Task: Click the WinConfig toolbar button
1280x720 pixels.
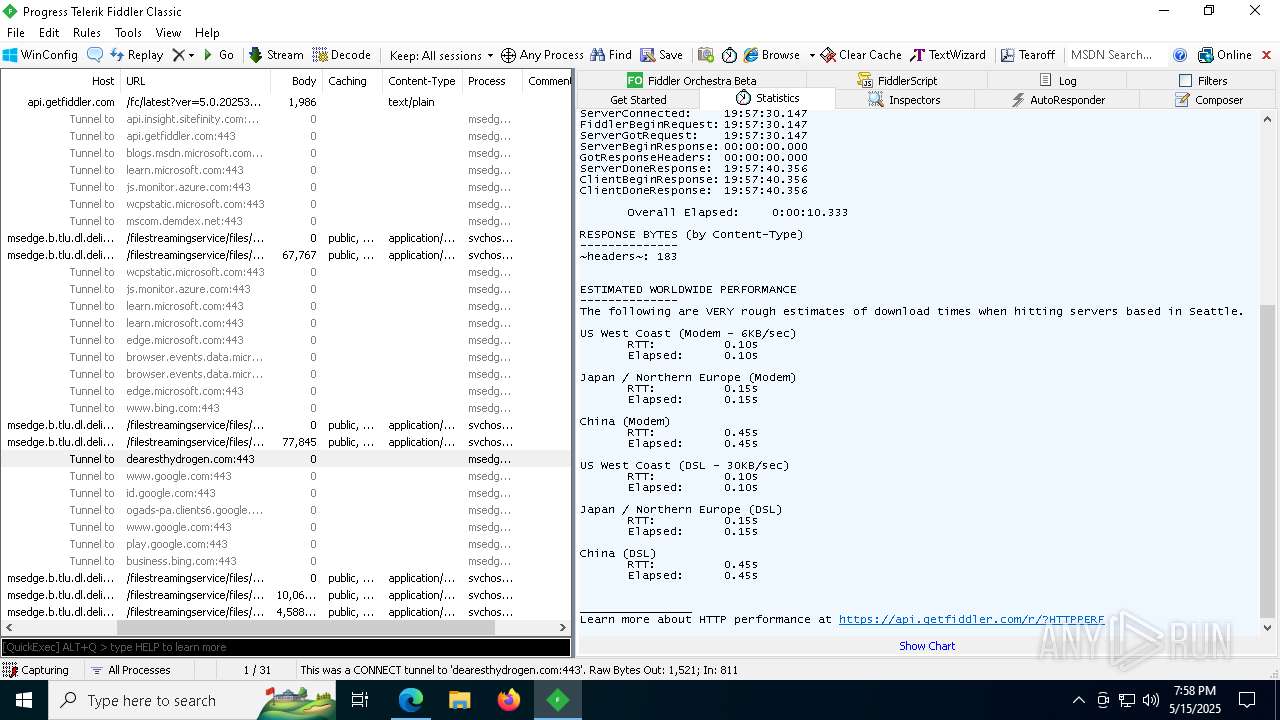Action: point(40,55)
